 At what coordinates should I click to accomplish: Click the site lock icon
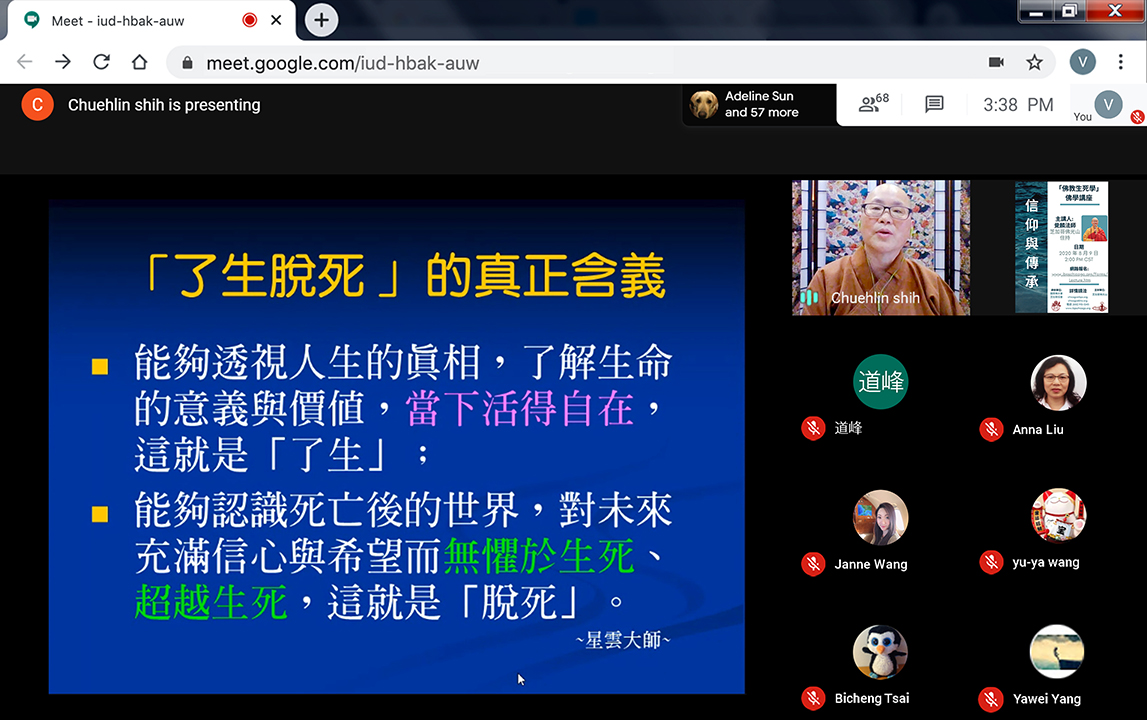pyautogui.click(x=187, y=63)
